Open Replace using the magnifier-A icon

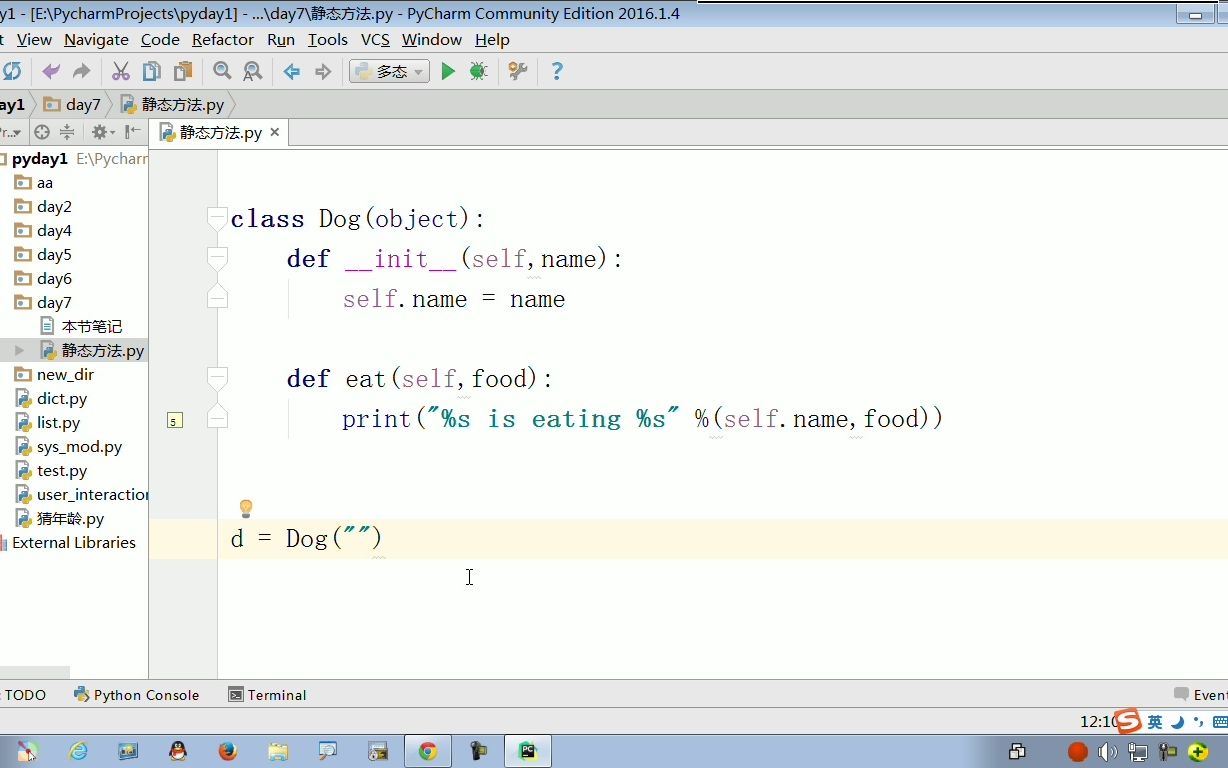[252, 71]
